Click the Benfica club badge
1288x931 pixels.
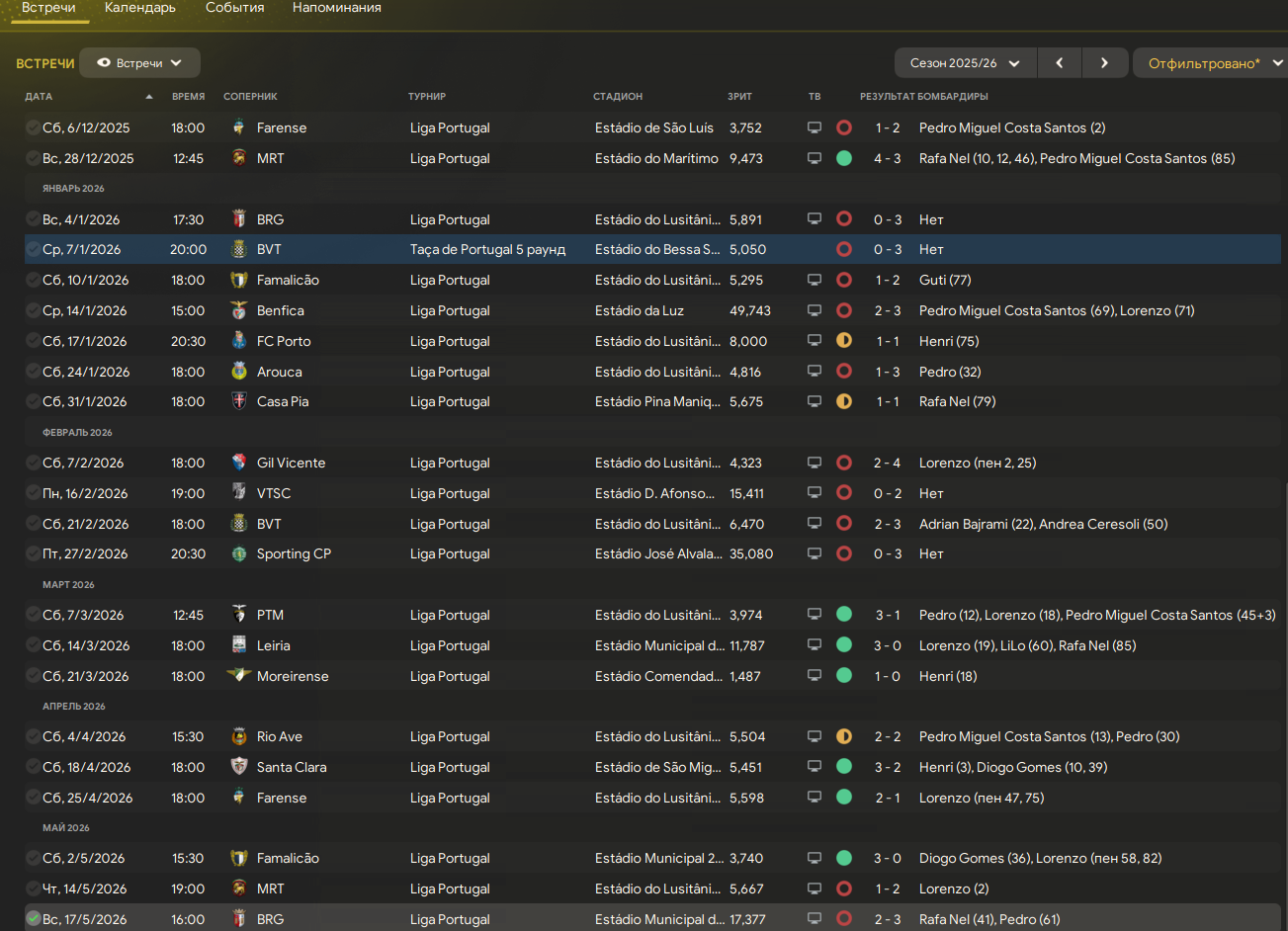(x=238, y=310)
